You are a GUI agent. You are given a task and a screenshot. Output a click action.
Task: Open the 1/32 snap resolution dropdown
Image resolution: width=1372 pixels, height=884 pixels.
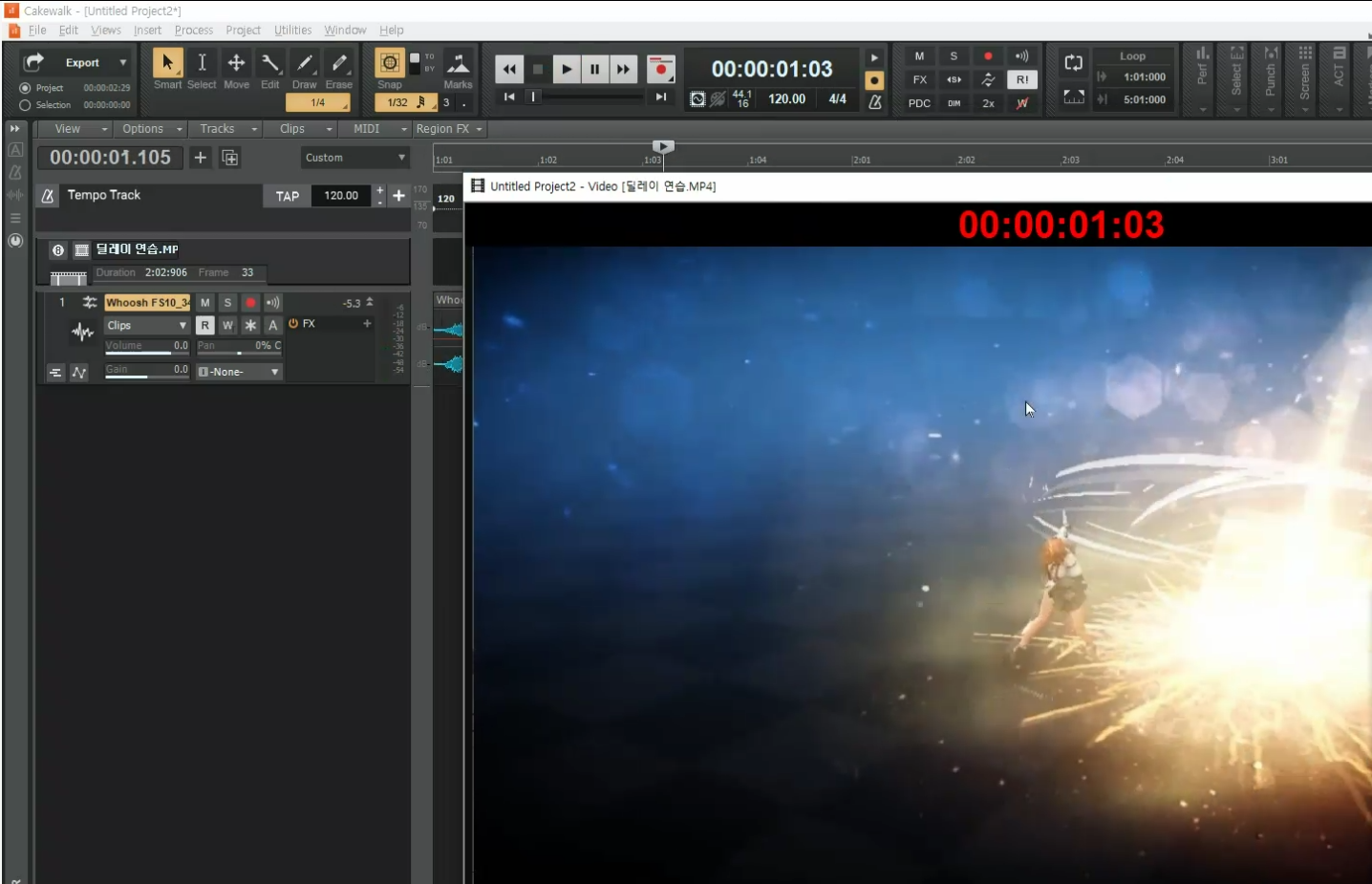click(x=406, y=102)
